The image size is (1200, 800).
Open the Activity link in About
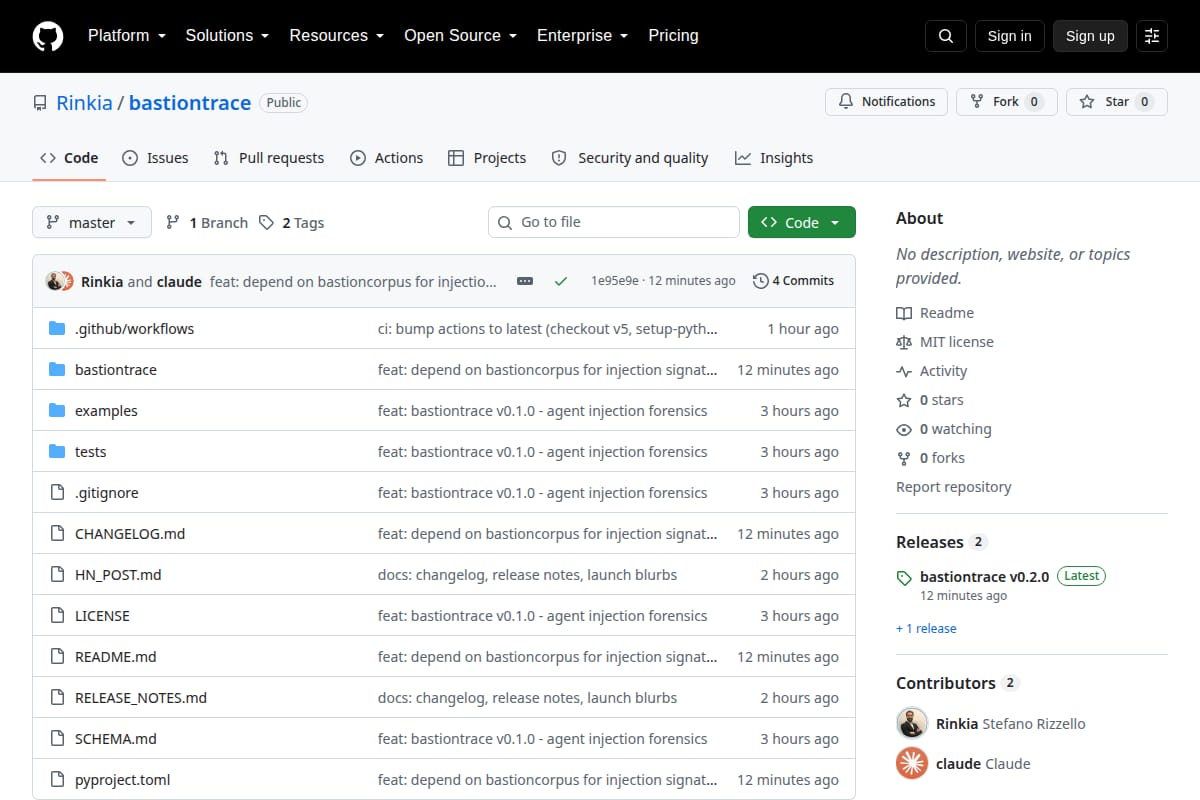(x=932, y=371)
